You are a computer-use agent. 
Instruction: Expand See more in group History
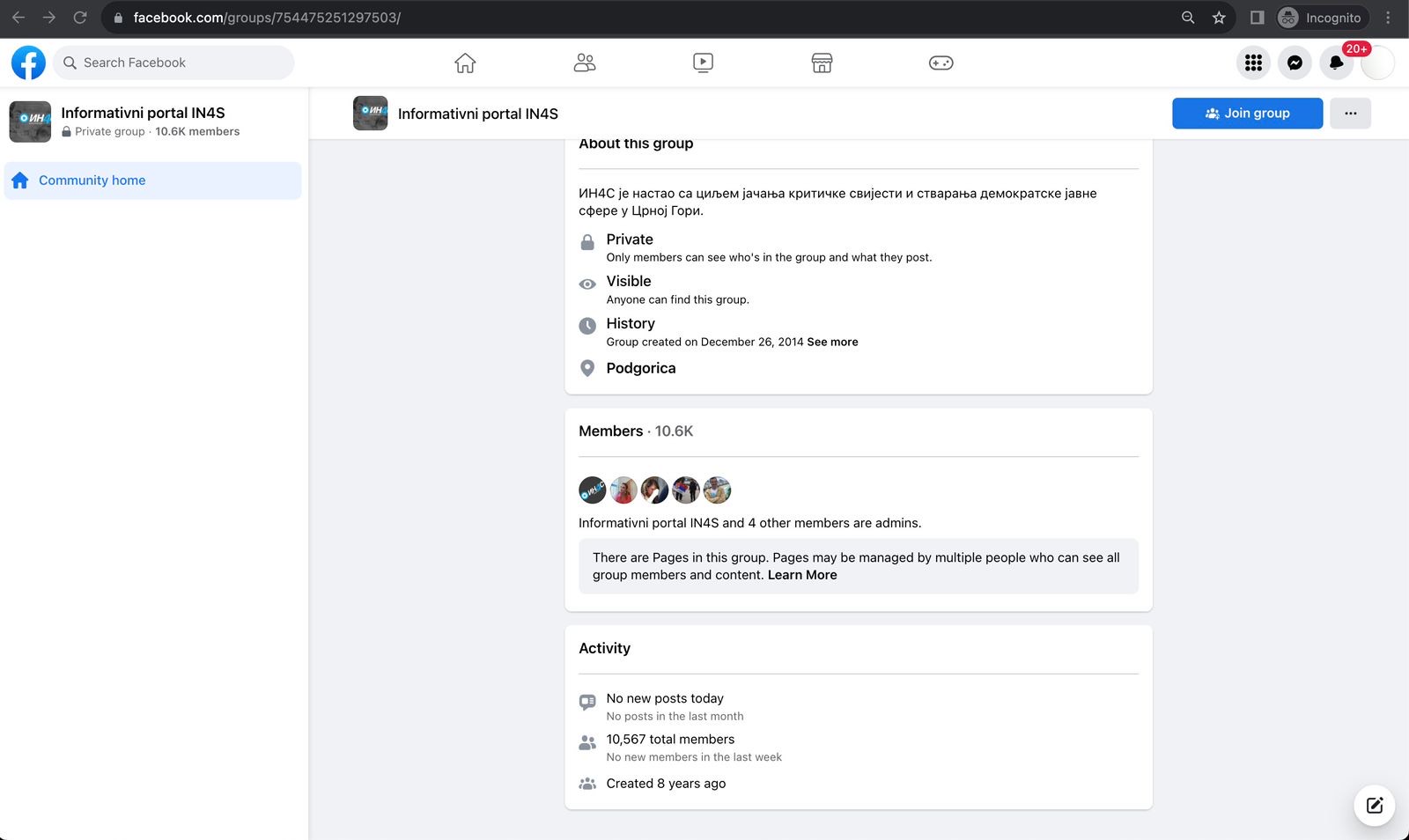click(832, 342)
